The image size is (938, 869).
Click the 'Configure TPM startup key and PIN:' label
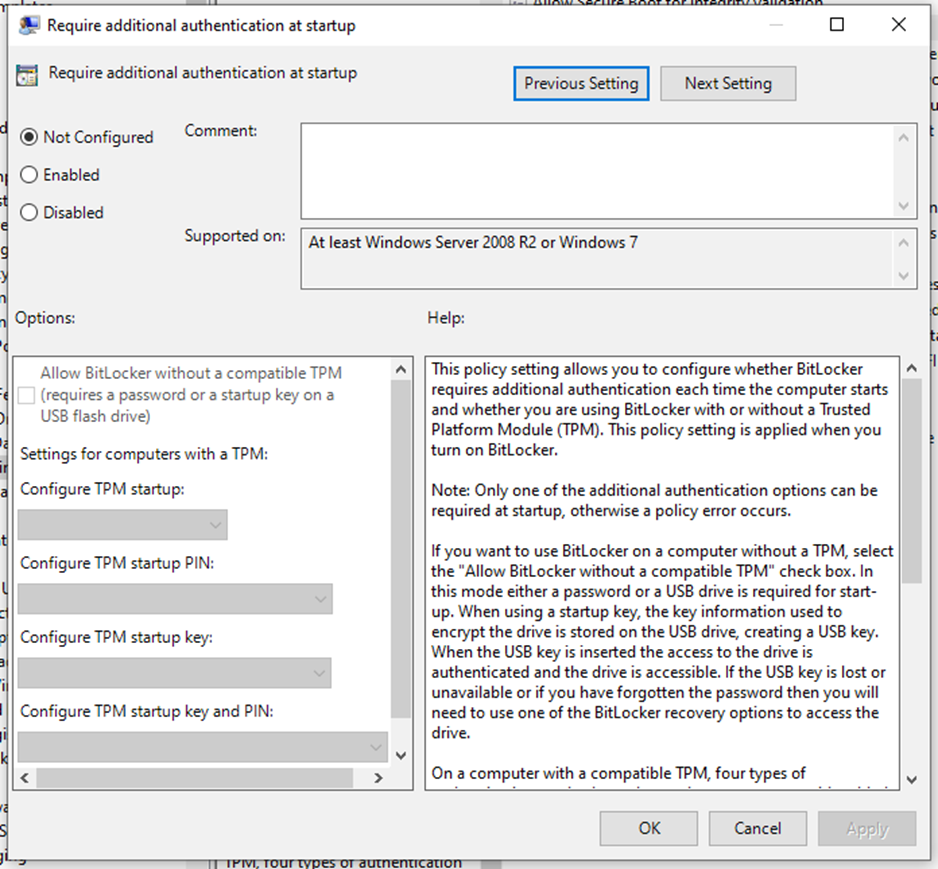tap(147, 711)
